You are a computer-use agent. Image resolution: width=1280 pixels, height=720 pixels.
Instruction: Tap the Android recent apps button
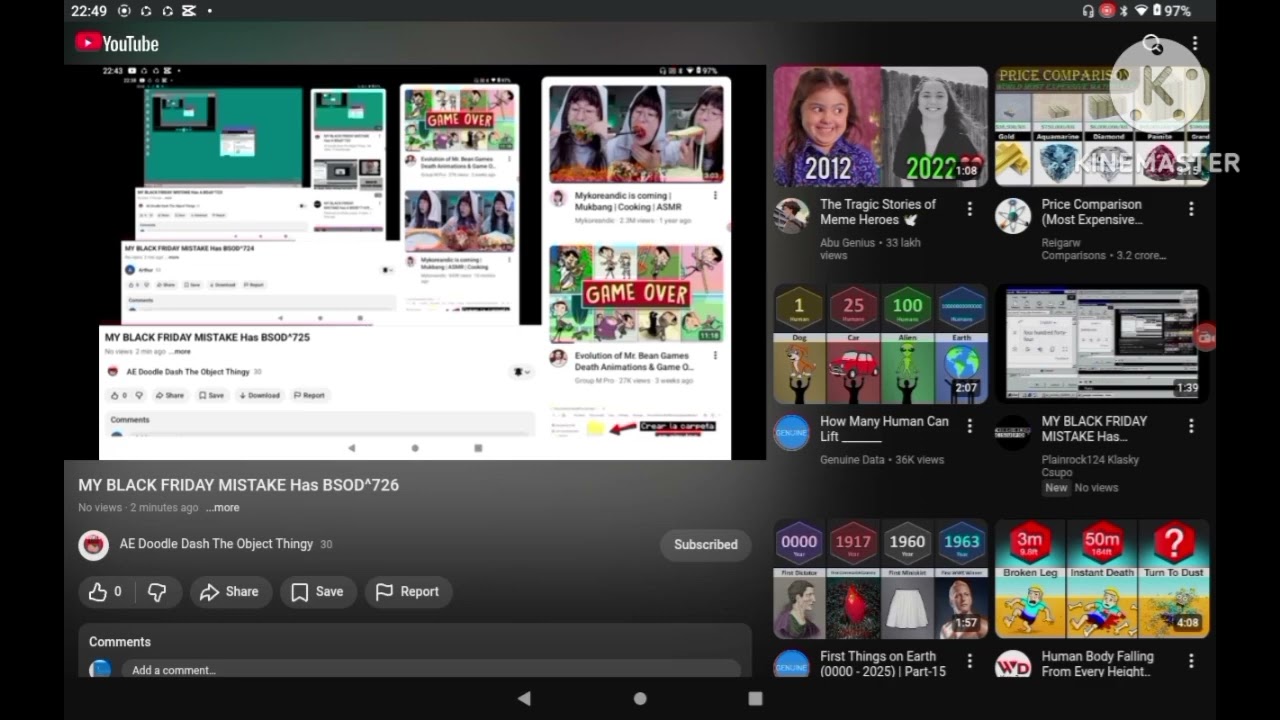coord(755,699)
